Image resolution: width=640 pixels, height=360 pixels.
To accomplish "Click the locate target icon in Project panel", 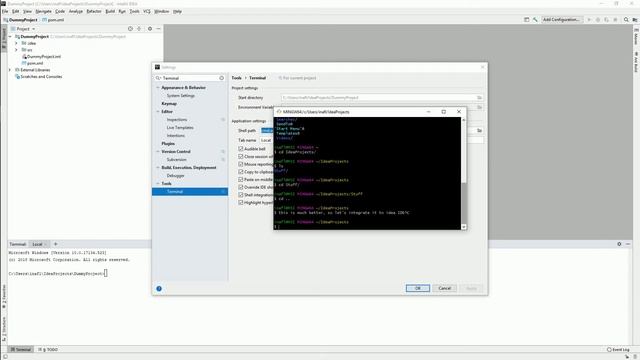I will click(130, 29).
